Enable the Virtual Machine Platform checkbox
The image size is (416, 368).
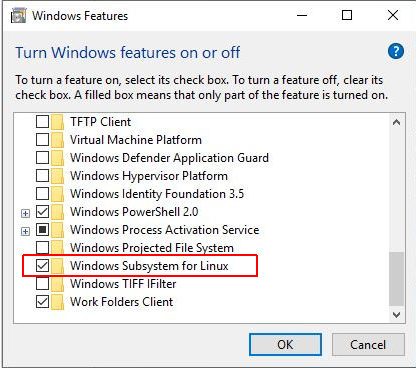pyautogui.click(x=42, y=140)
